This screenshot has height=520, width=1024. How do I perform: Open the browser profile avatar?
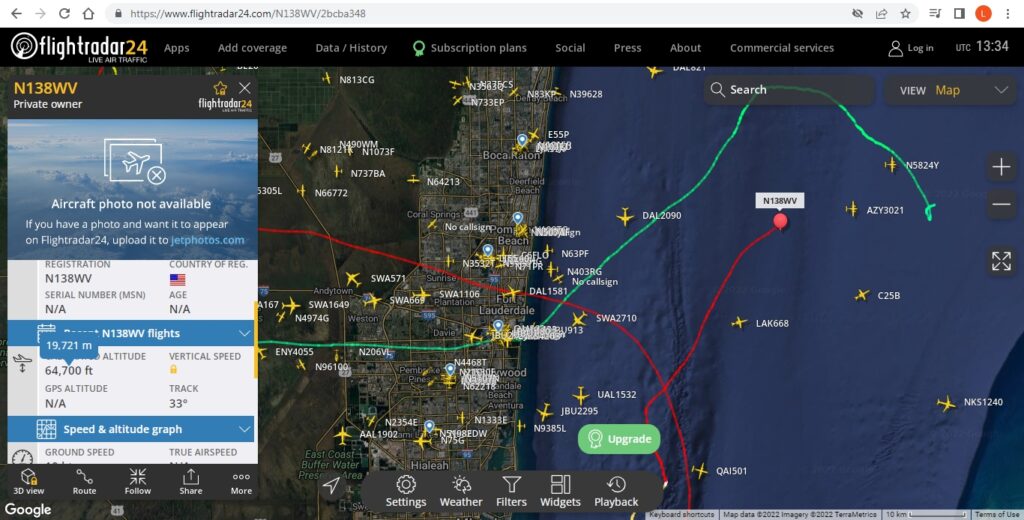[x=983, y=13]
